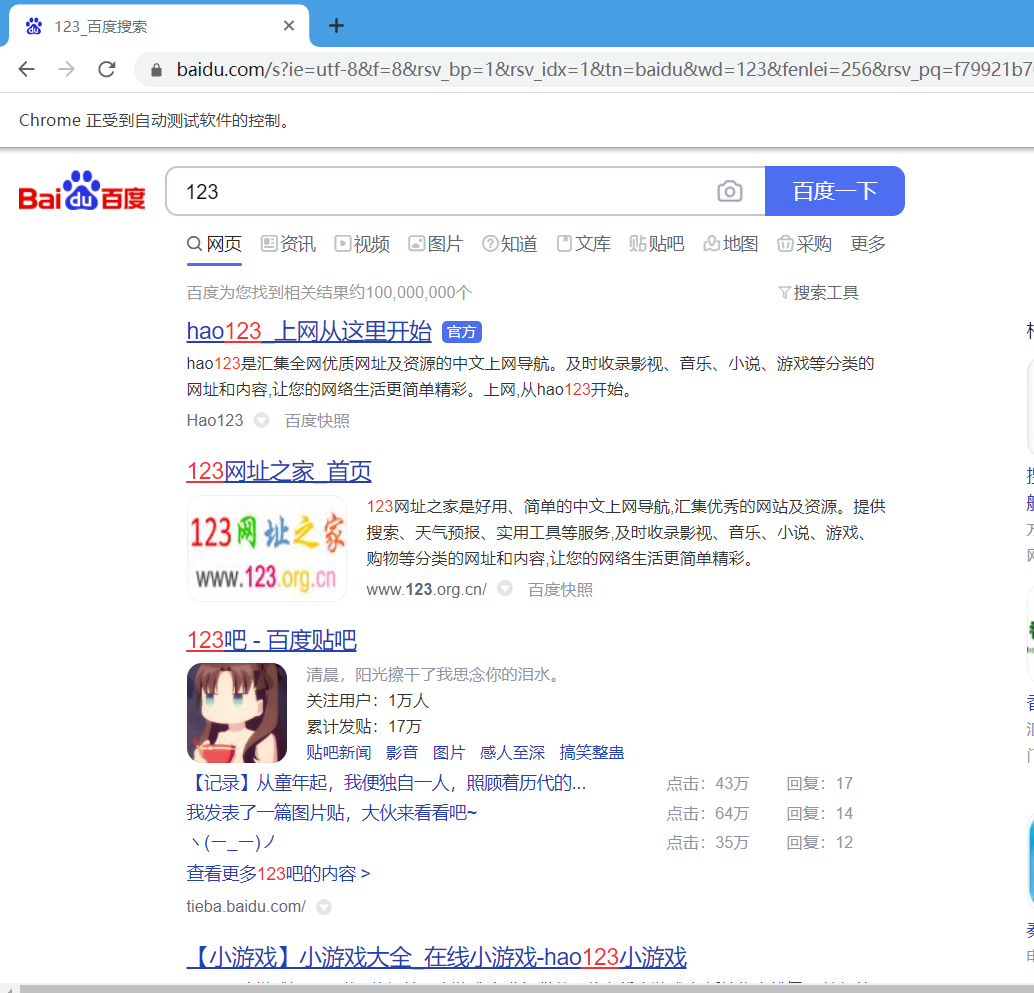Open hao123_上网从这里开始 result
This screenshot has width=1034, height=993.
(x=309, y=331)
